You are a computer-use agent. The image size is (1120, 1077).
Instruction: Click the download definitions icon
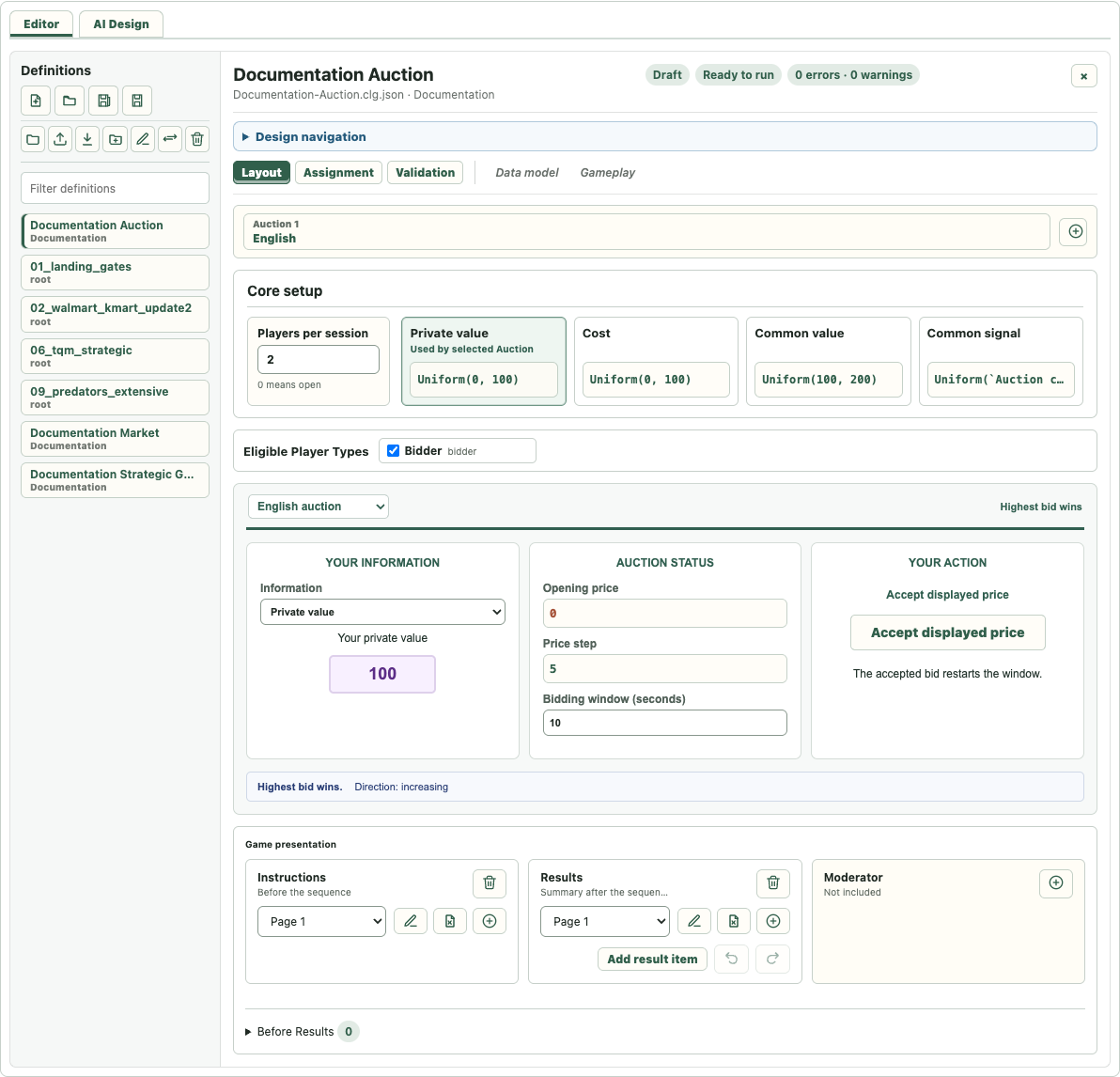(87, 139)
